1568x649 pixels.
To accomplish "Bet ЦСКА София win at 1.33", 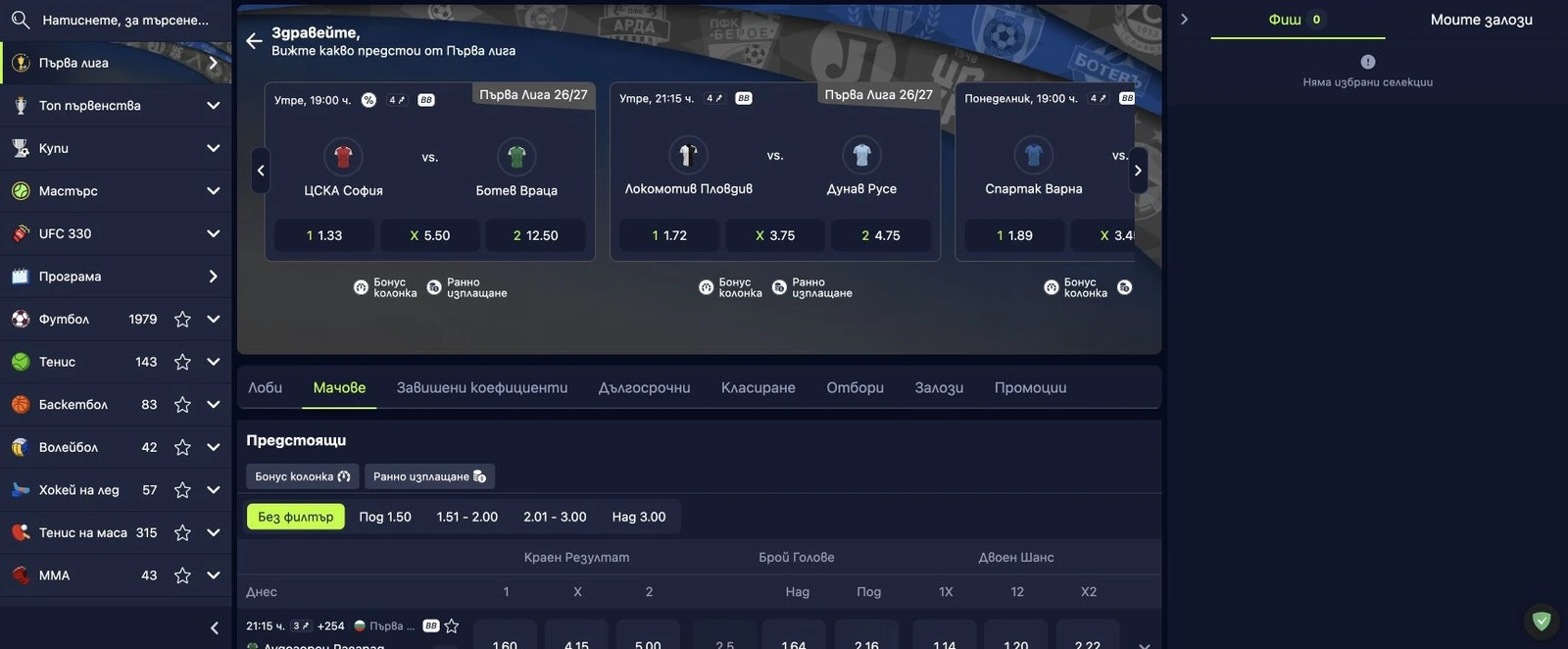I will pos(324,235).
